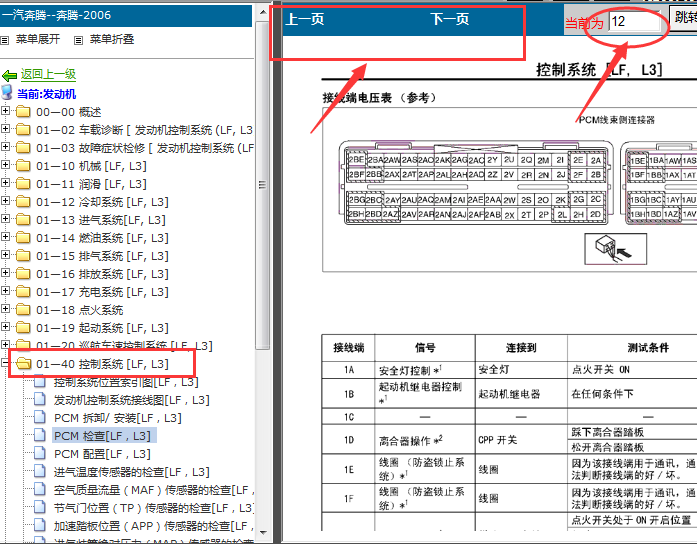Click document icon of PCM 检查
Screen dimensions: 697x544
pos(40,435)
